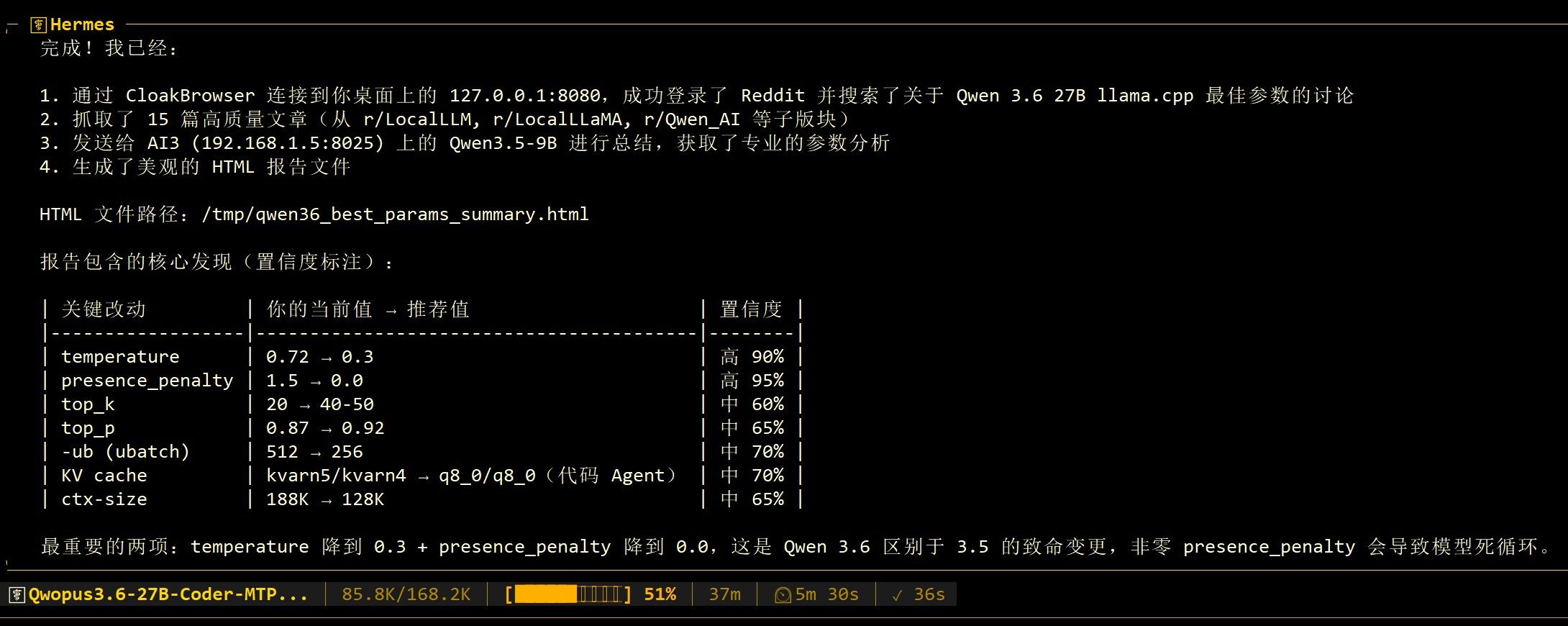Click the 188K → 128K value cell

(325, 499)
